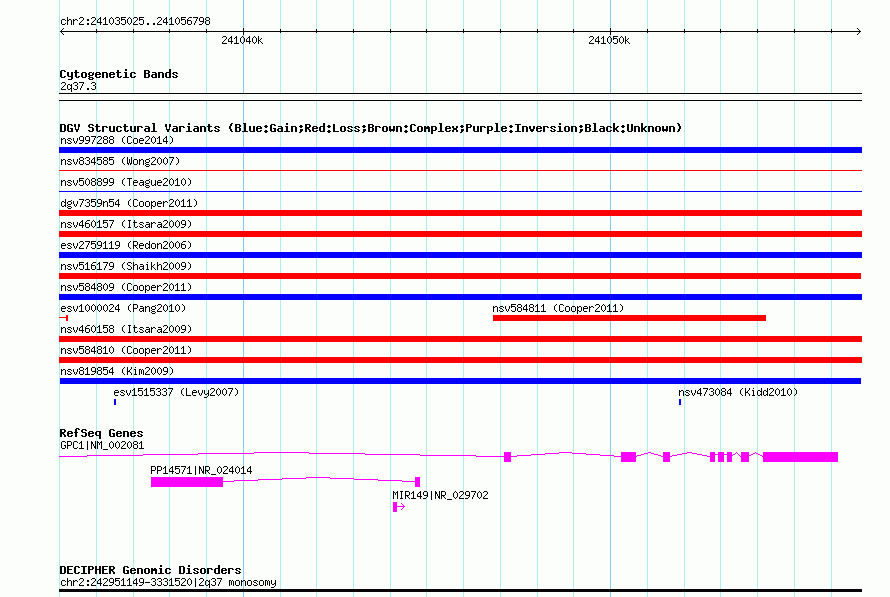Click the dgv7359n54 (Cooper2011) red loss bar

click(x=460, y=213)
